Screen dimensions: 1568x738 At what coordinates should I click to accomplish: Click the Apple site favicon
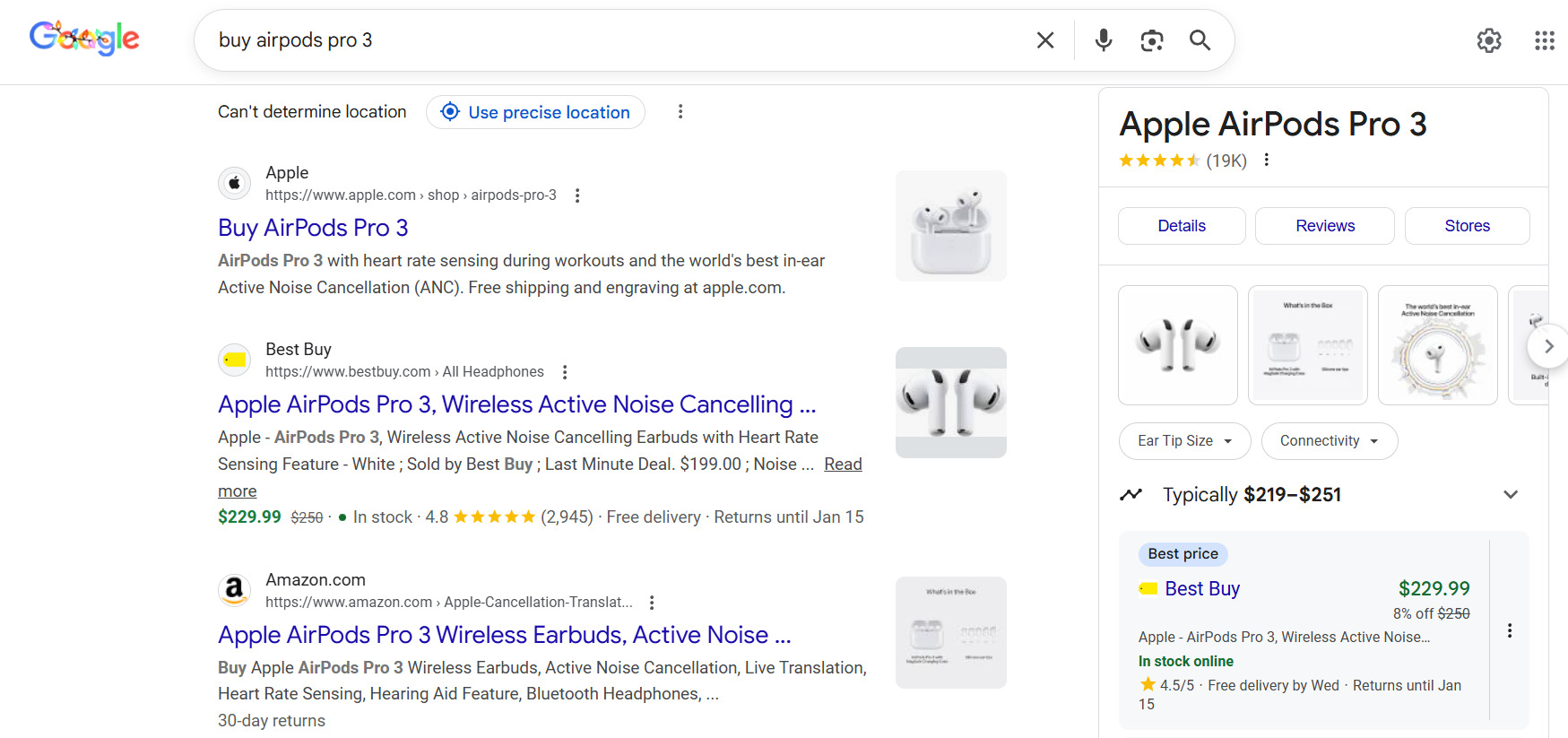point(235,183)
